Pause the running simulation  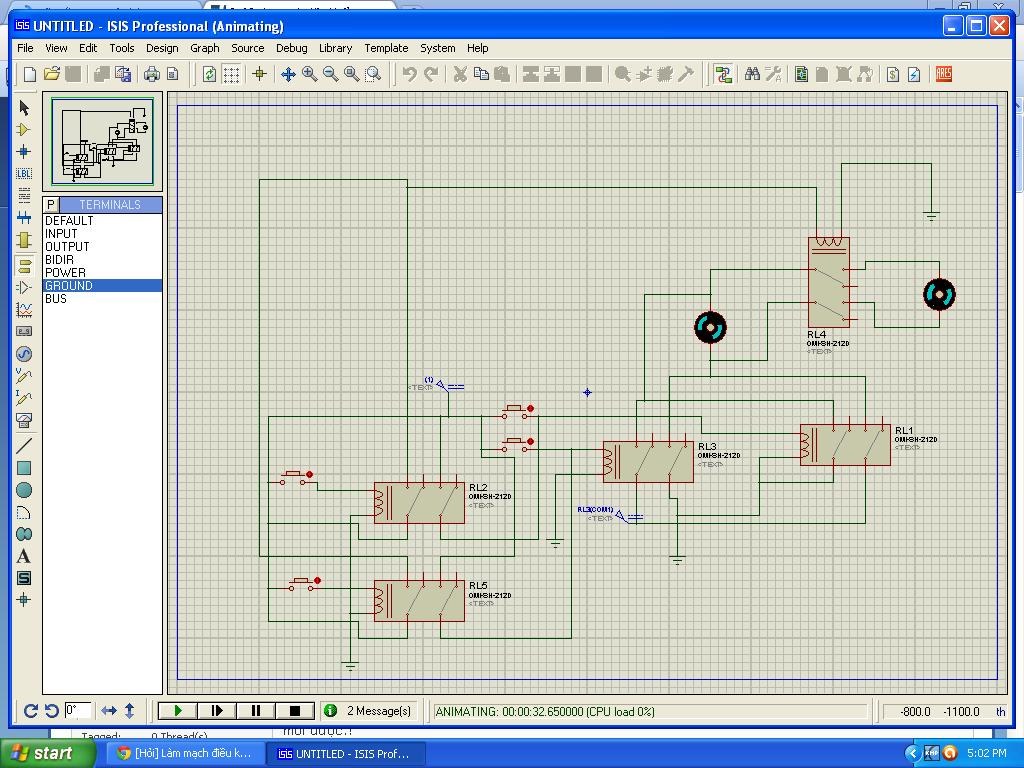[x=255, y=711]
